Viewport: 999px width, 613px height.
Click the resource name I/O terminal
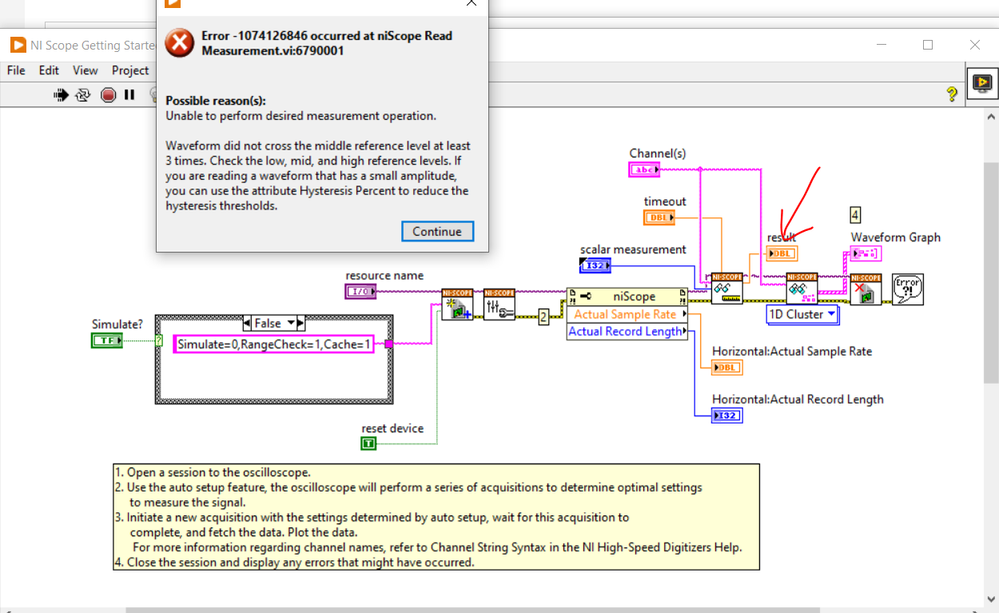(x=361, y=291)
